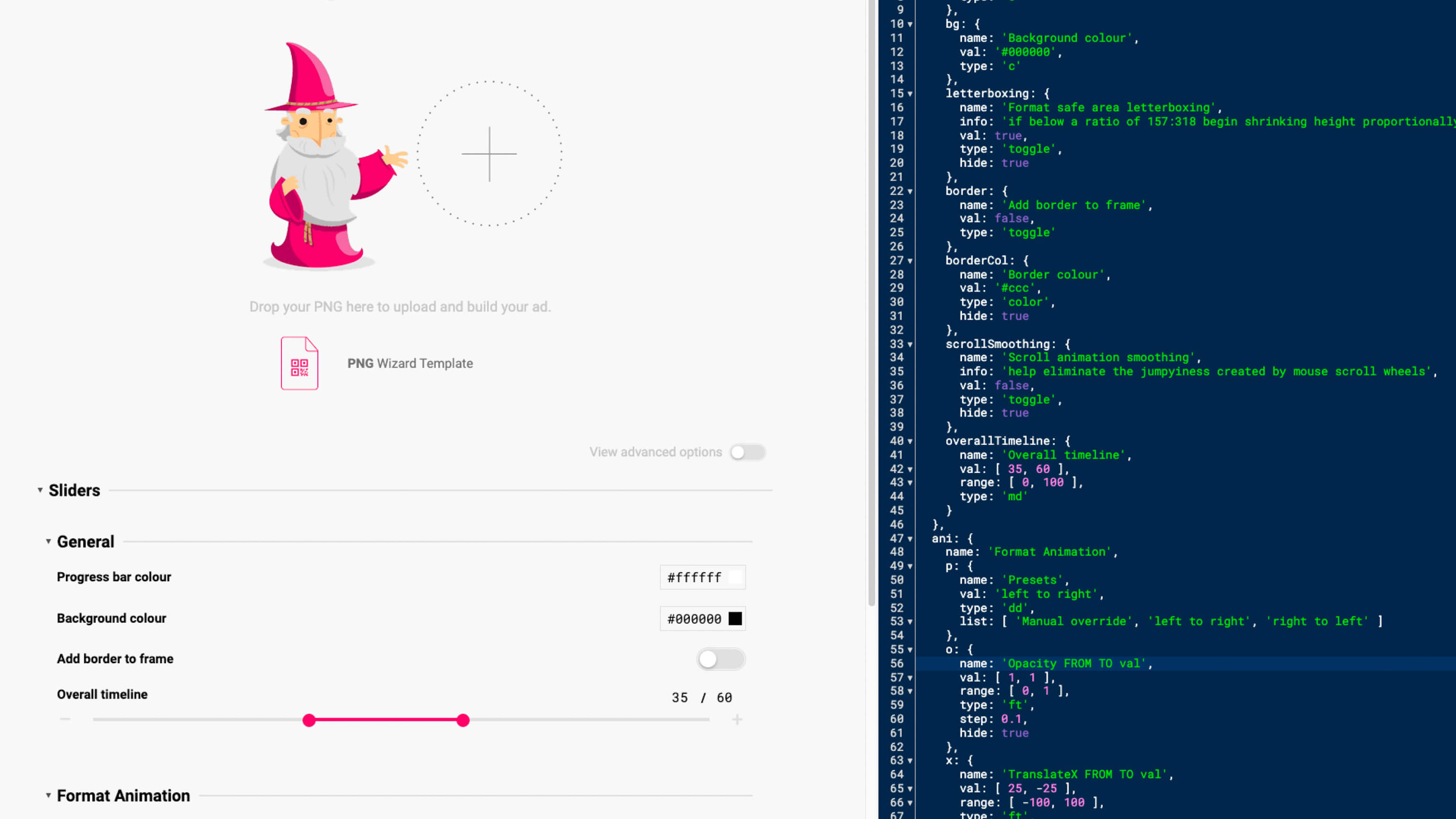This screenshot has height=819, width=1456.
Task: Fold the overallTimeline block at line 40
Action: coord(910,441)
